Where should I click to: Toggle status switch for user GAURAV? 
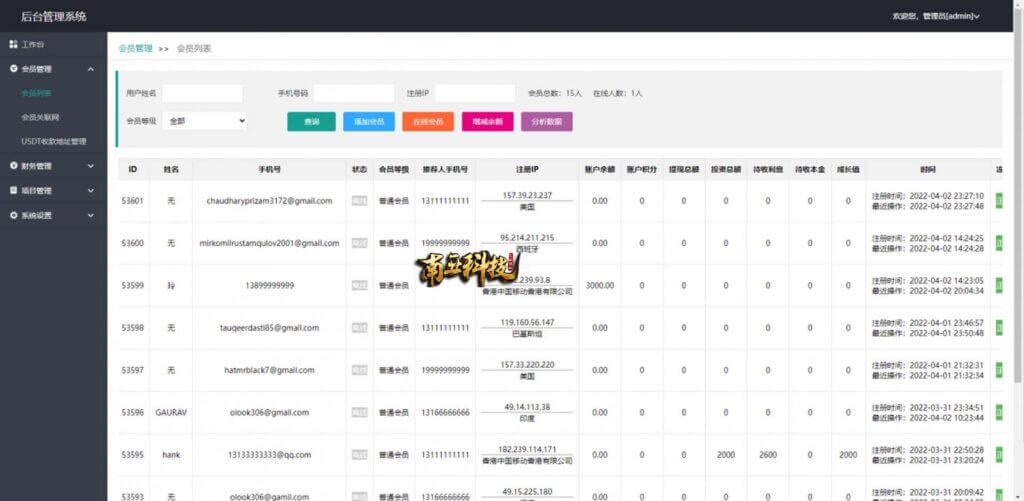coord(359,412)
